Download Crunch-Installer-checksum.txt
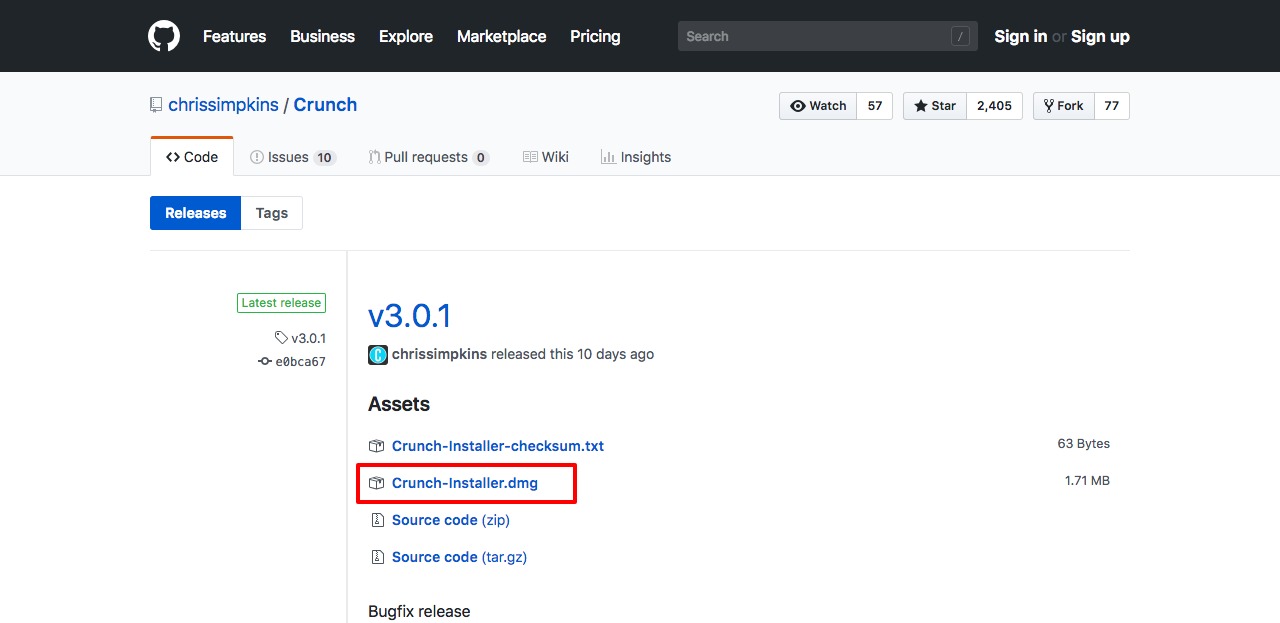 498,446
